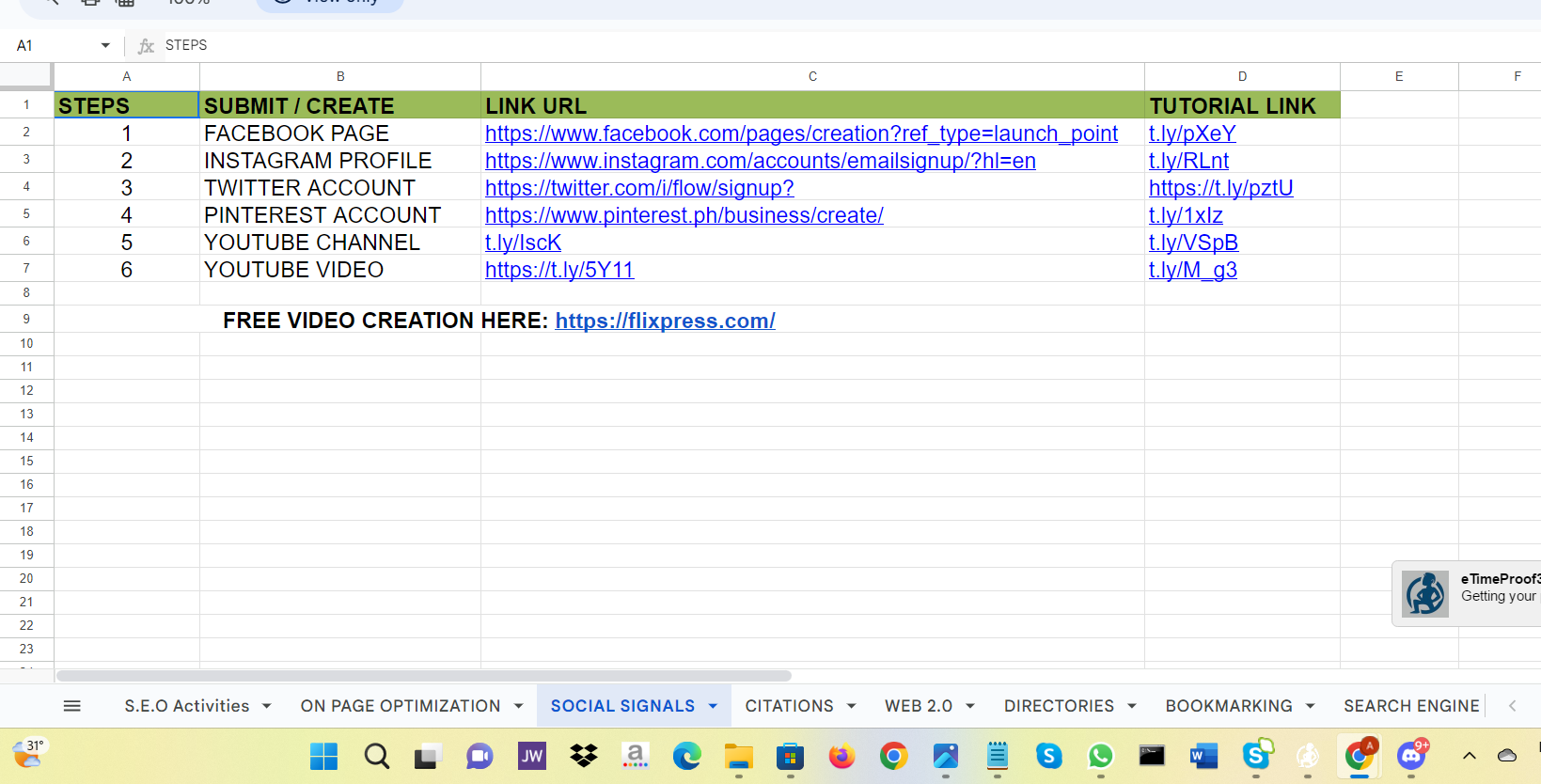Open the weather widget showing 31°
This screenshot has height=784, width=1541.
pyautogui.click(x=28, y=754)
